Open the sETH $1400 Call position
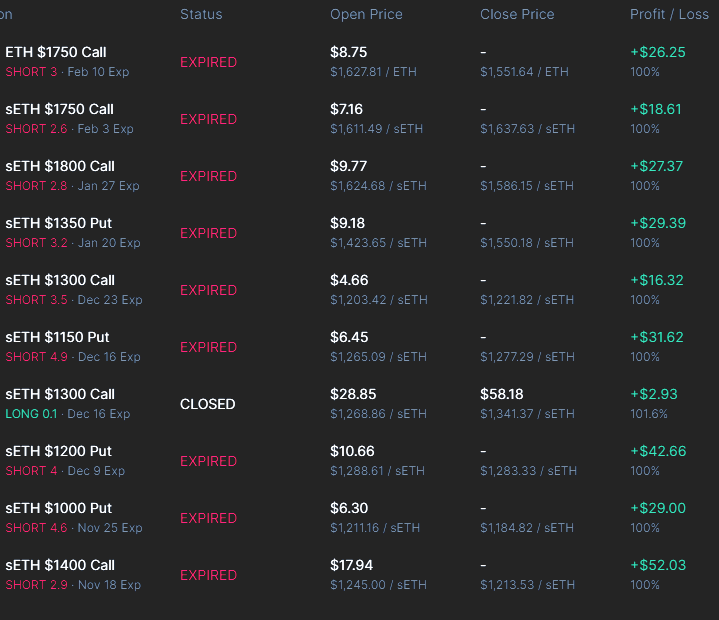719x620 pixels. 60,565
